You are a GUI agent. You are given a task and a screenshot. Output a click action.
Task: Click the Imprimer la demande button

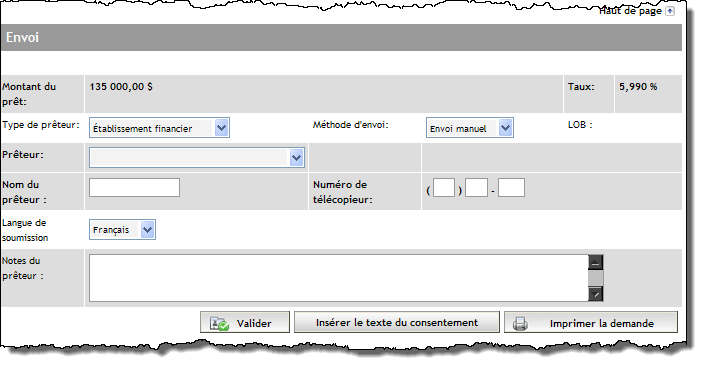pyautogui.click(x=591, y=323)
